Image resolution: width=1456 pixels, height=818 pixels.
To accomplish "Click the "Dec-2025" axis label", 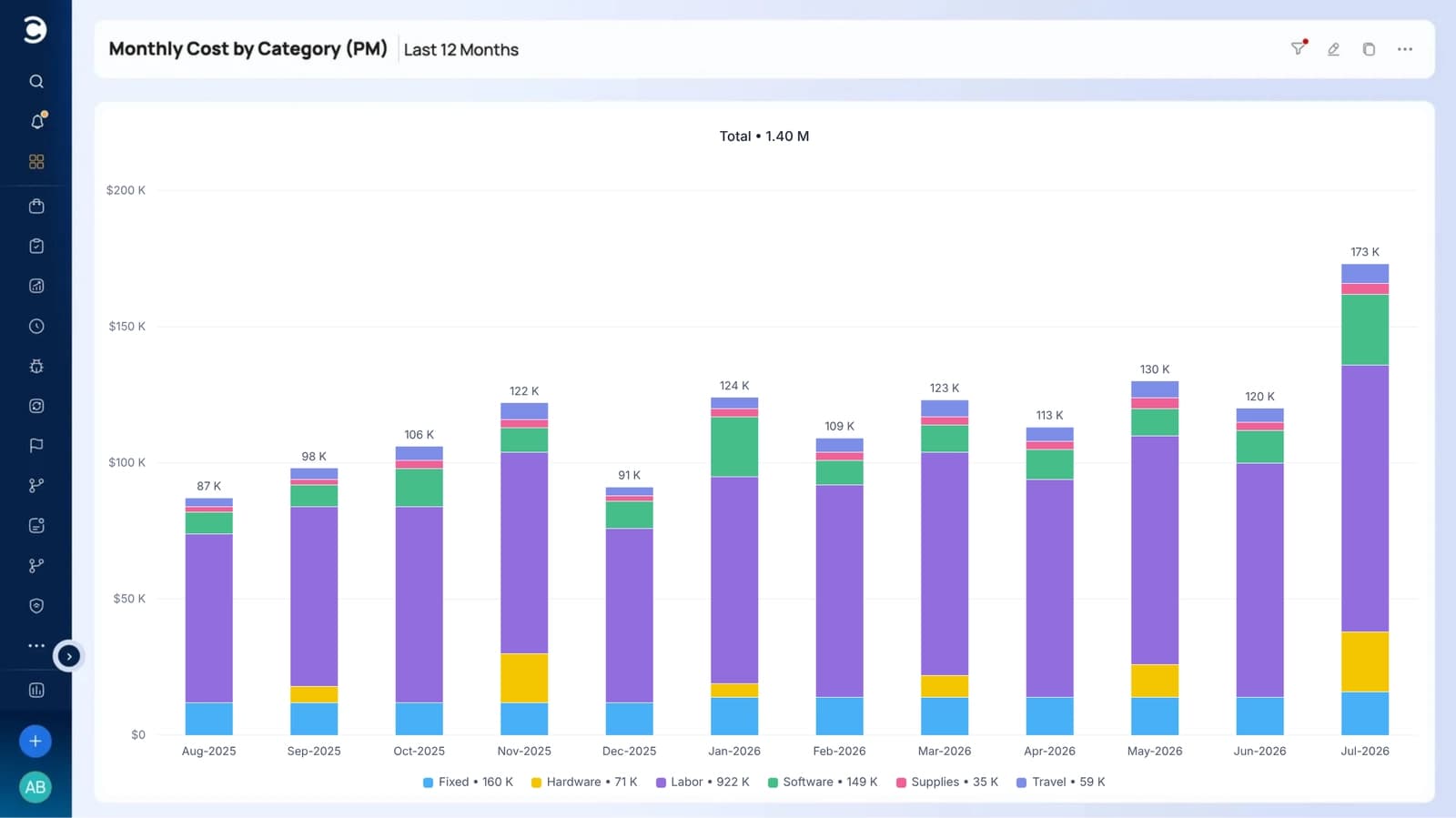I will coord(629,752).
